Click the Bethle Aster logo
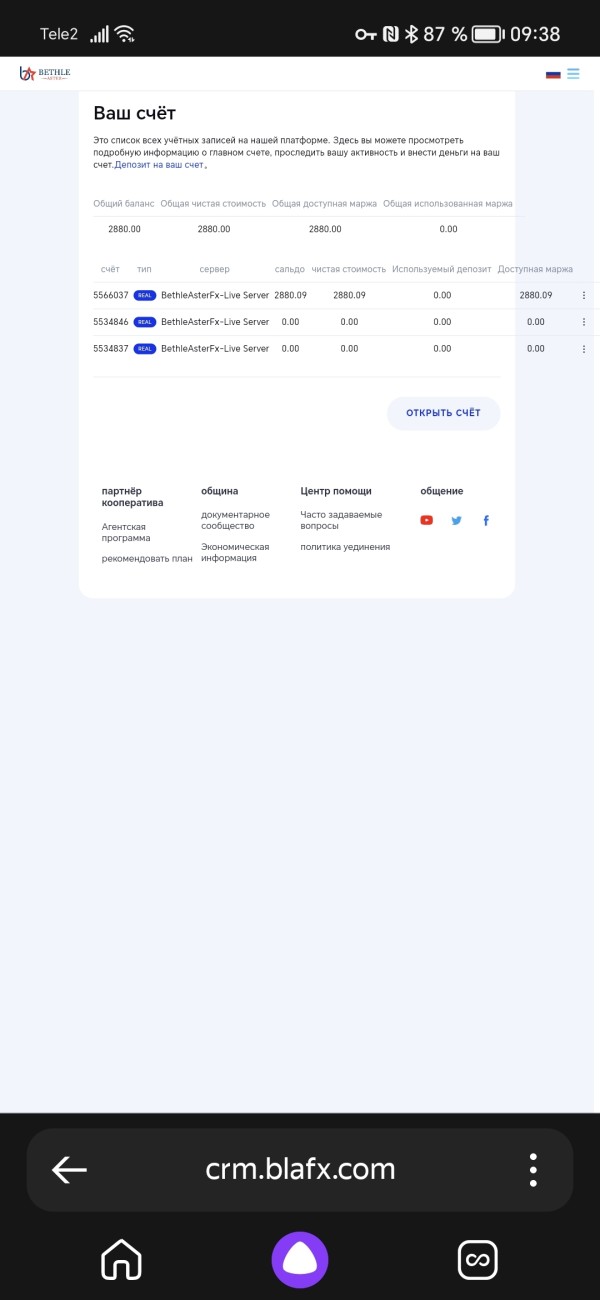This screenshot has width=600, height=1300. click(x=45, y=73)
